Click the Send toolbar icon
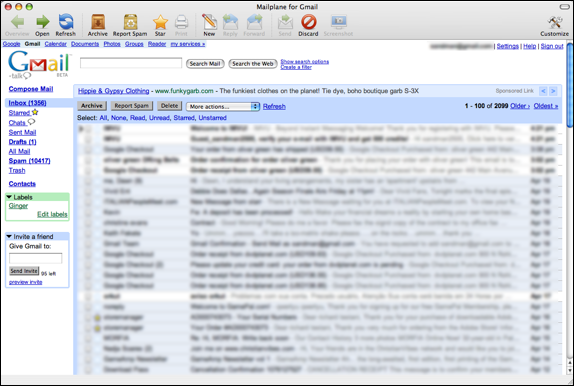This screenshot has width=574, height=386. point(285,22)
